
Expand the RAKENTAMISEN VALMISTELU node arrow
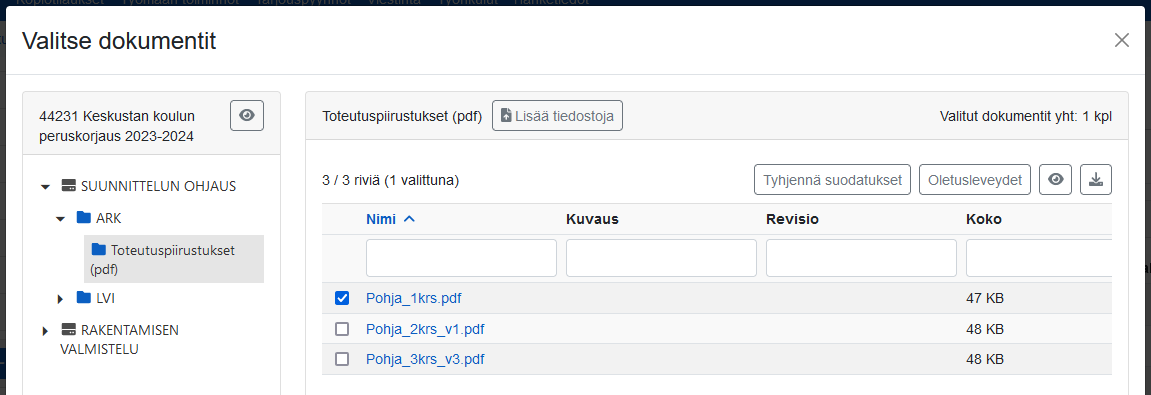pos(46,331)
